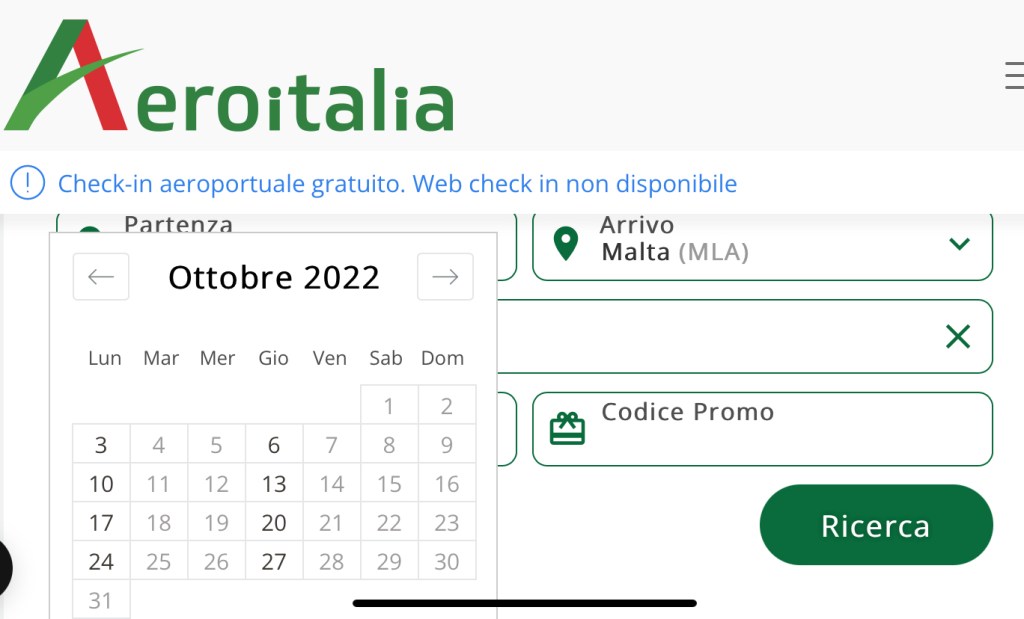Viewport: 1024px width, 619px height.
Task: Click the promo code gift icon
Action: click(x=568, y=429)
